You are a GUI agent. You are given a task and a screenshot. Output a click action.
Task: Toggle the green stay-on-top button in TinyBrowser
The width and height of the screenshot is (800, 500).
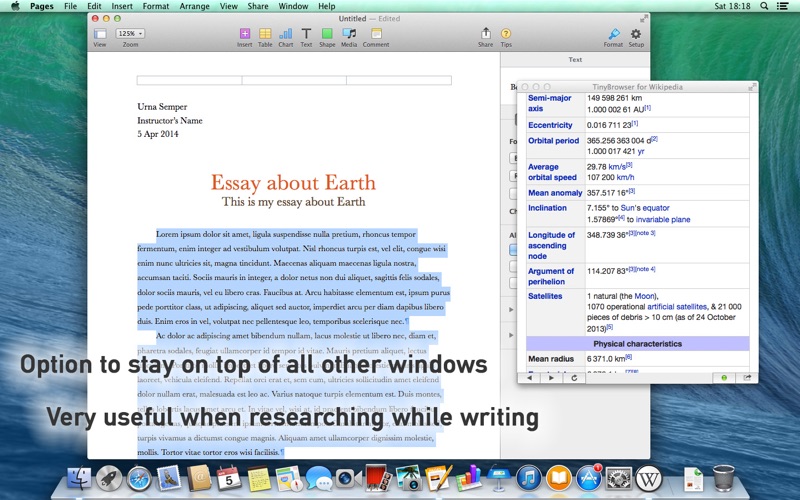tap(724, 378)
